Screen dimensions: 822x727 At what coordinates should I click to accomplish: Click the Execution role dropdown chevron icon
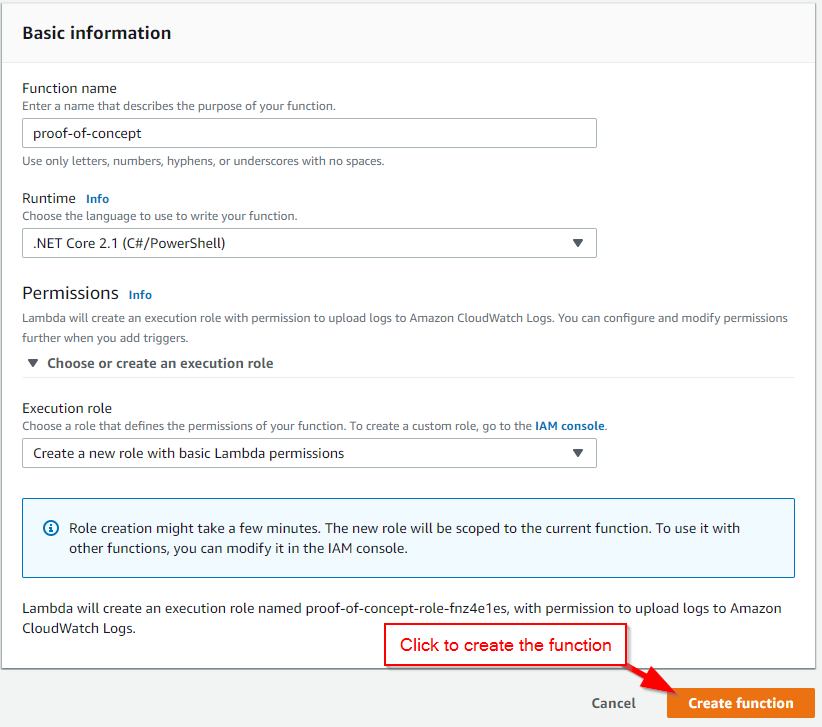(578, 453)
